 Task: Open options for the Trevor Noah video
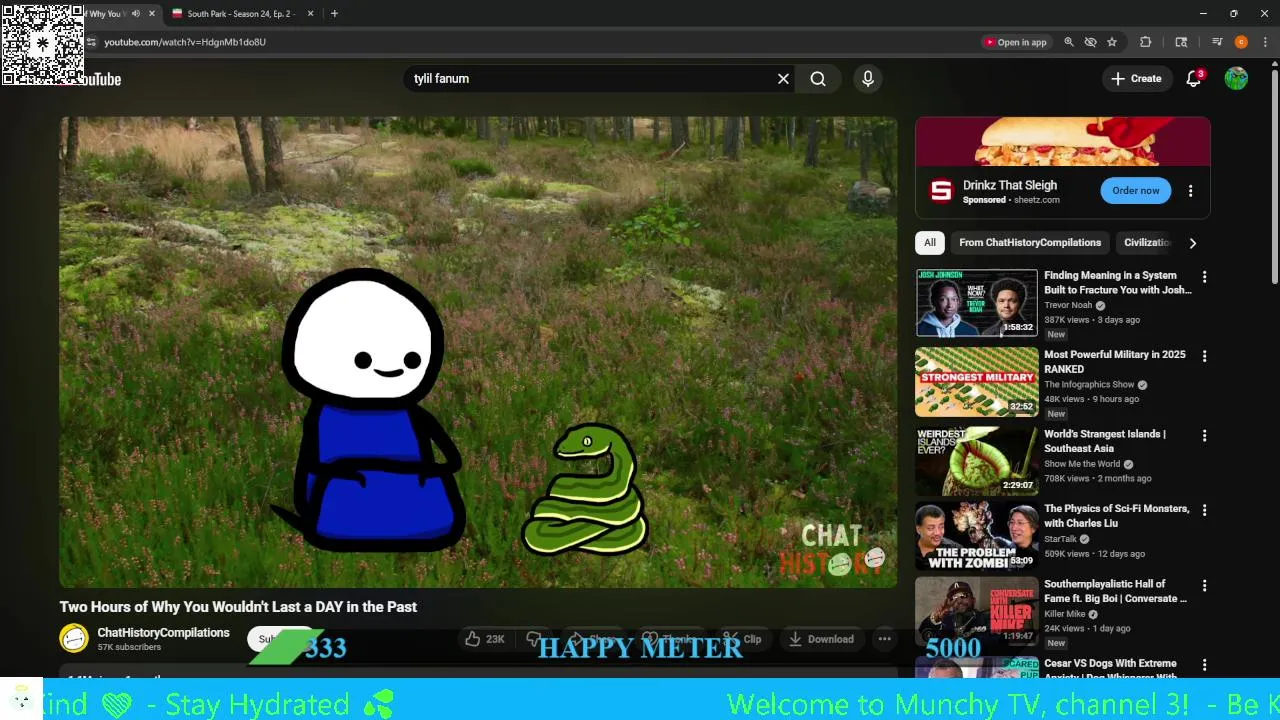[1204, 277]
